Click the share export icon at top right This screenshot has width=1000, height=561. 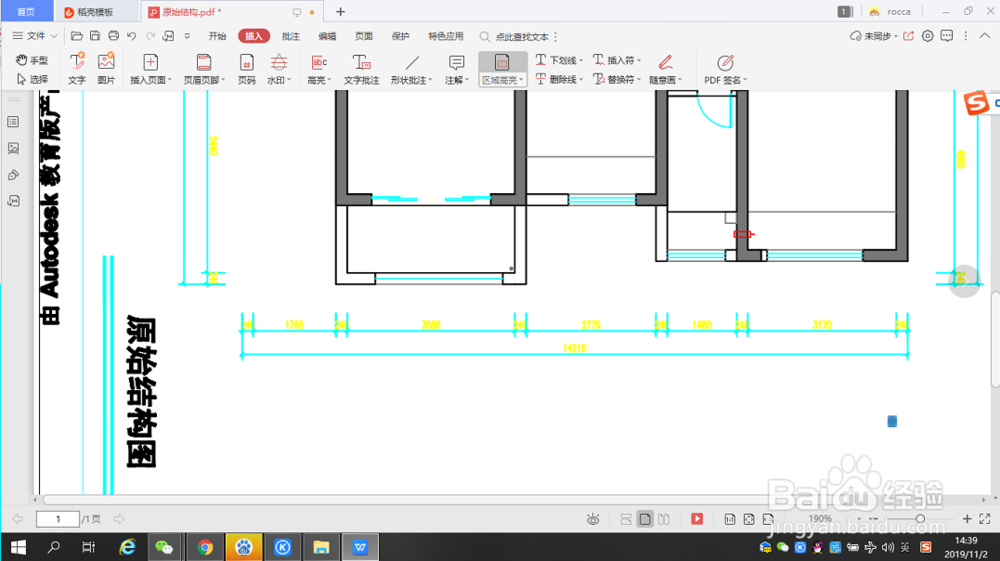coord(909,36)
